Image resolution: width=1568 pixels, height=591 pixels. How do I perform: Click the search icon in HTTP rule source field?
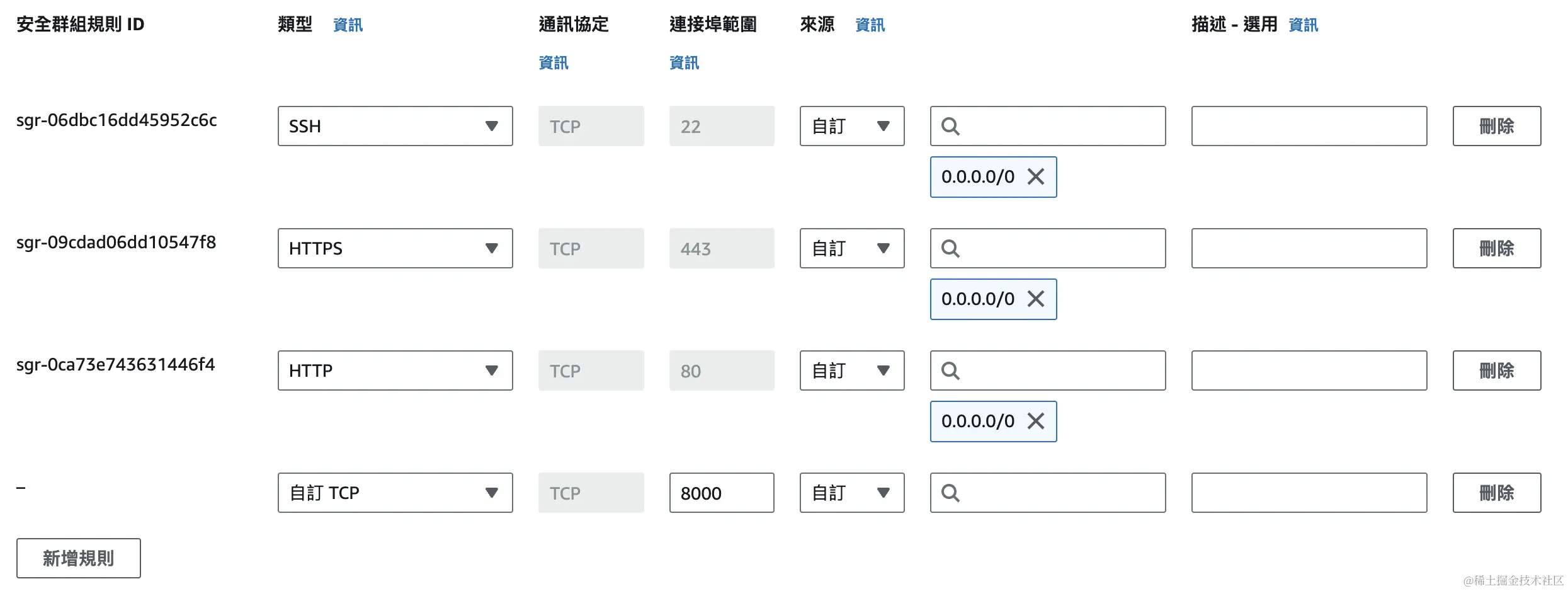pos(951,370)
